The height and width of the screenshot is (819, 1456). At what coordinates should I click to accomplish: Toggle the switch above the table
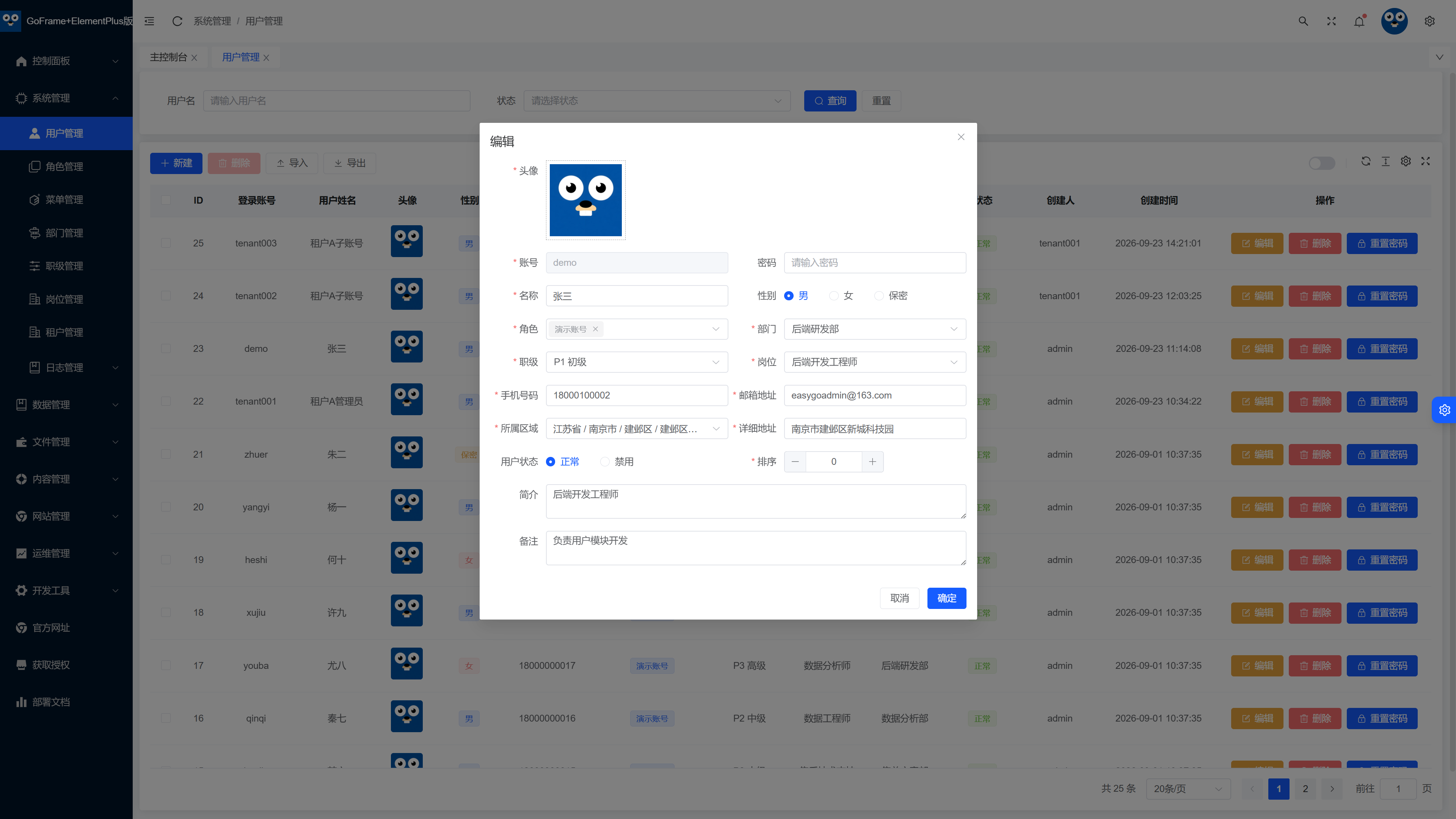click(x=1322, y=163)
